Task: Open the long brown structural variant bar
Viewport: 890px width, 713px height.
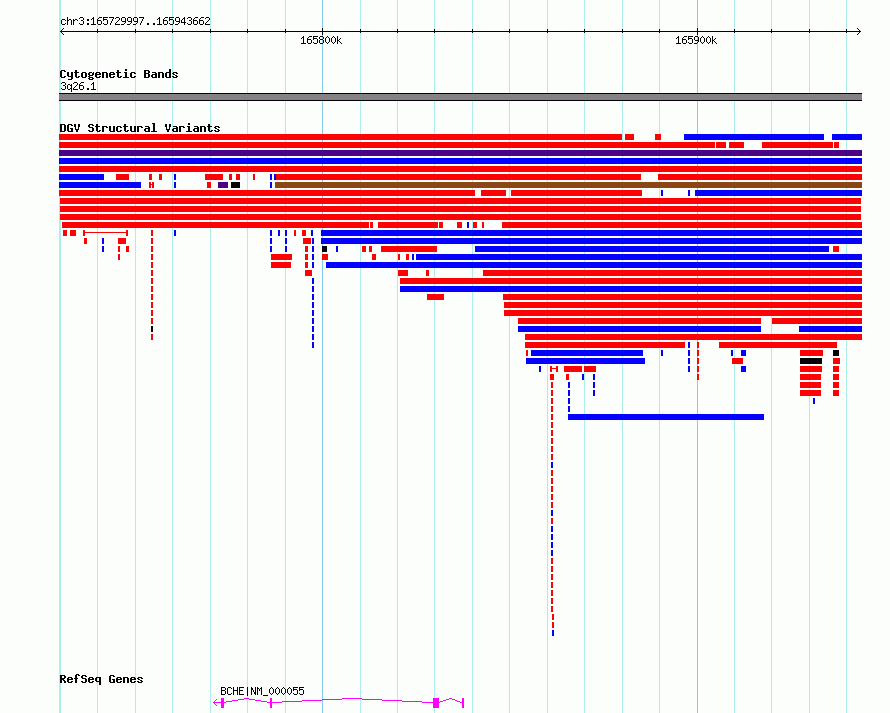Action: (568, 185)
